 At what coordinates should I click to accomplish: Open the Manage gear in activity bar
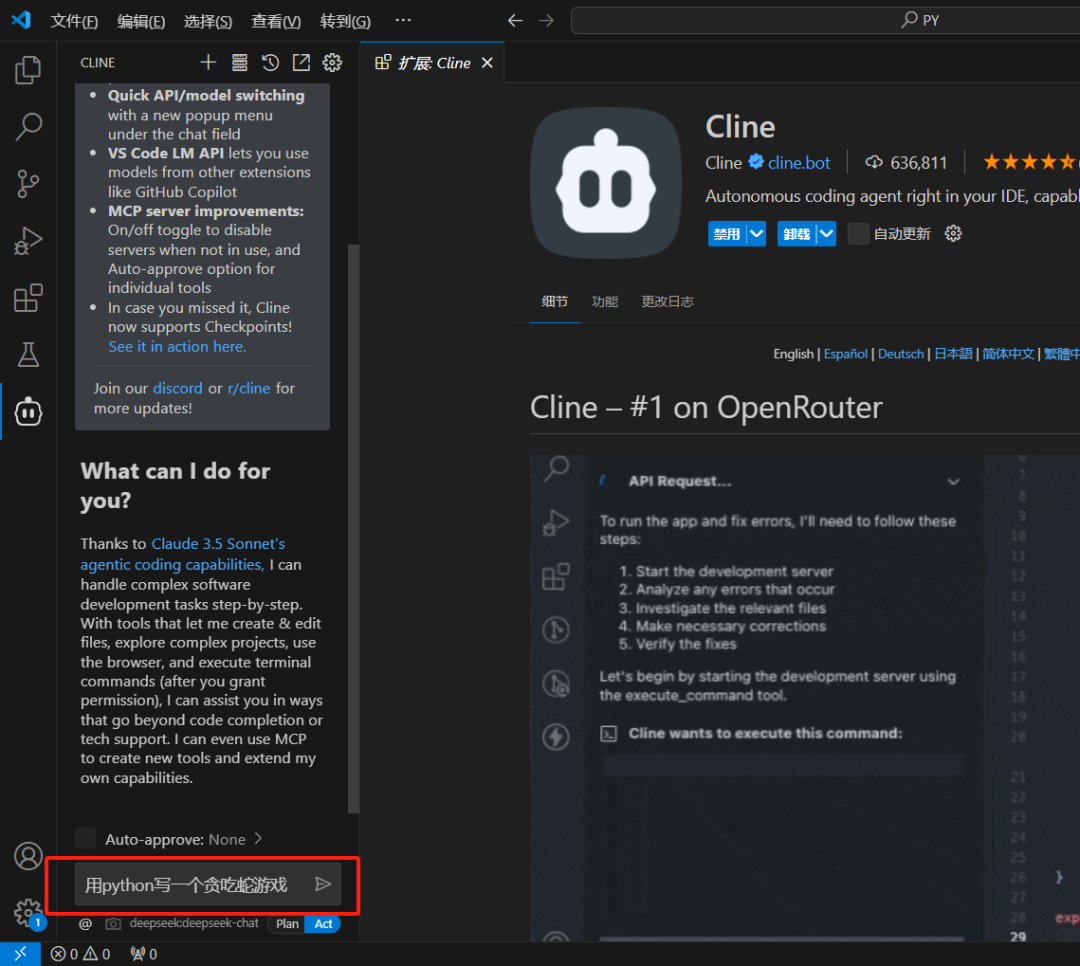pos(28,913)
